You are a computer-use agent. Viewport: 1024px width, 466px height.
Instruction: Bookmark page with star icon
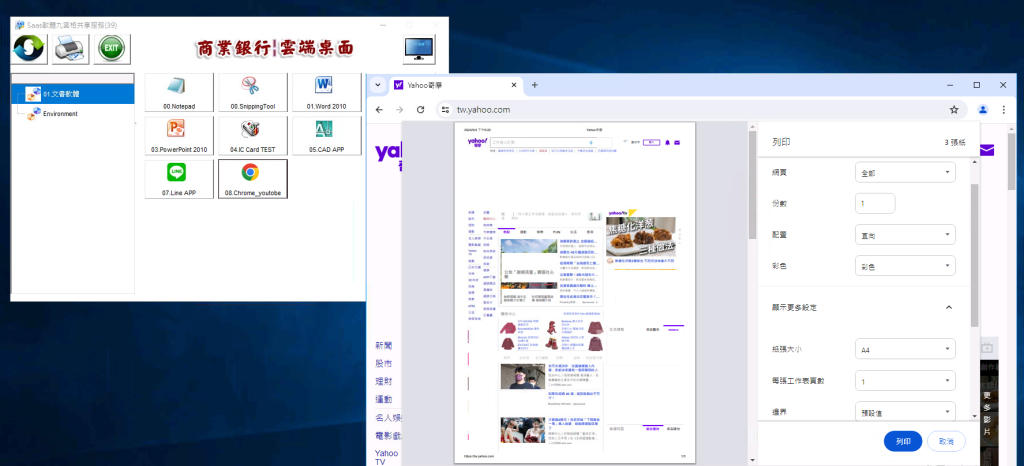tap(954, 110)
